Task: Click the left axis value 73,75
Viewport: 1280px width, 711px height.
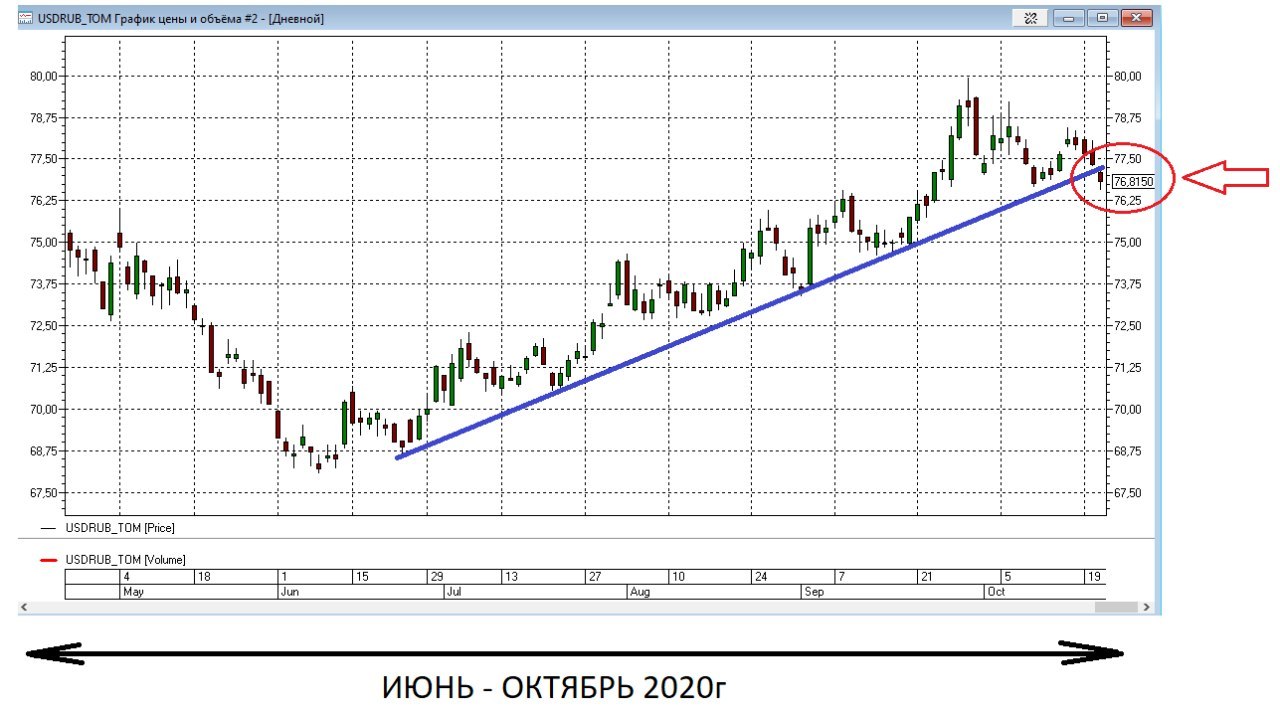Action: 43,284
